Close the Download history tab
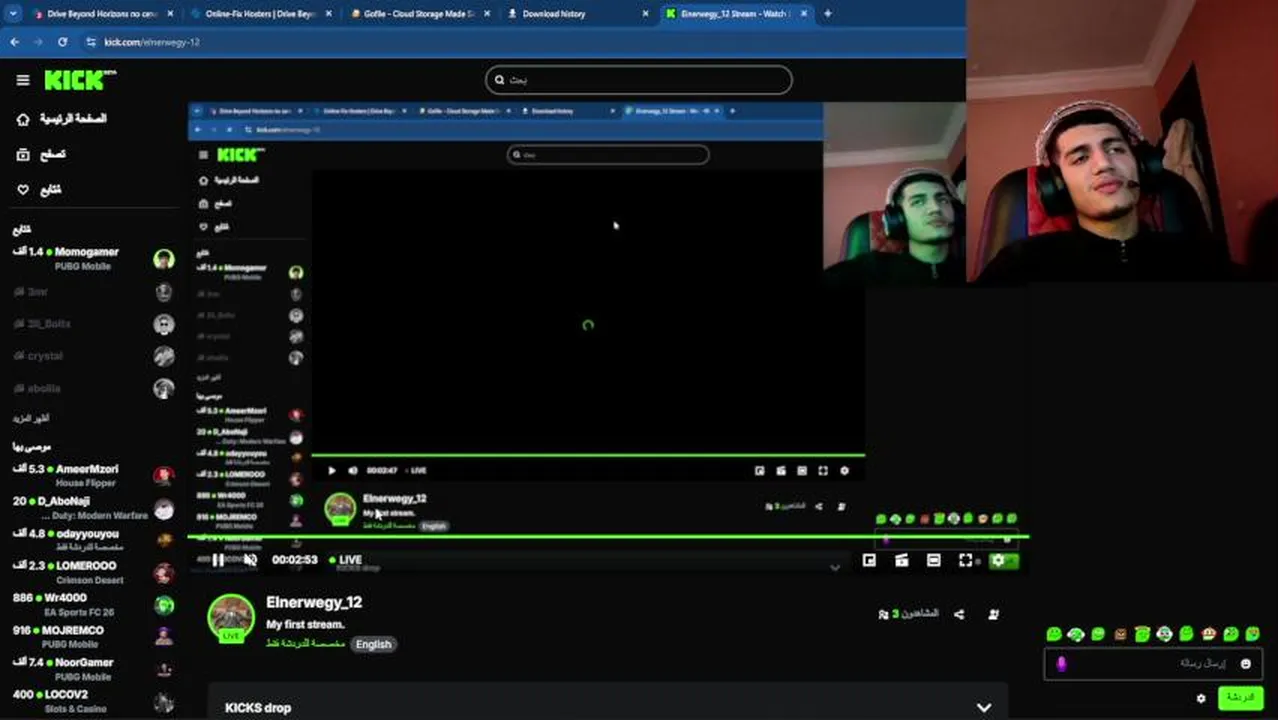 coord(645,14)
